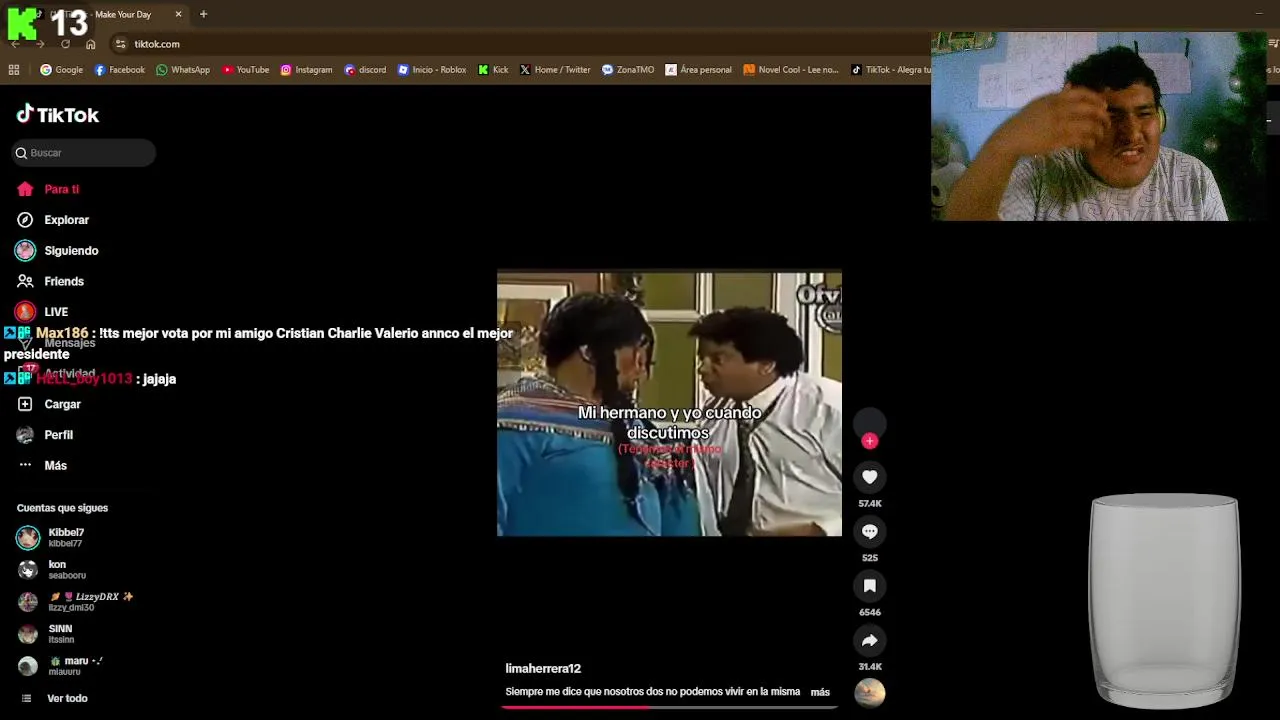Open the video comments icon
1280x720 pixels.
click(x=870, y=532)
